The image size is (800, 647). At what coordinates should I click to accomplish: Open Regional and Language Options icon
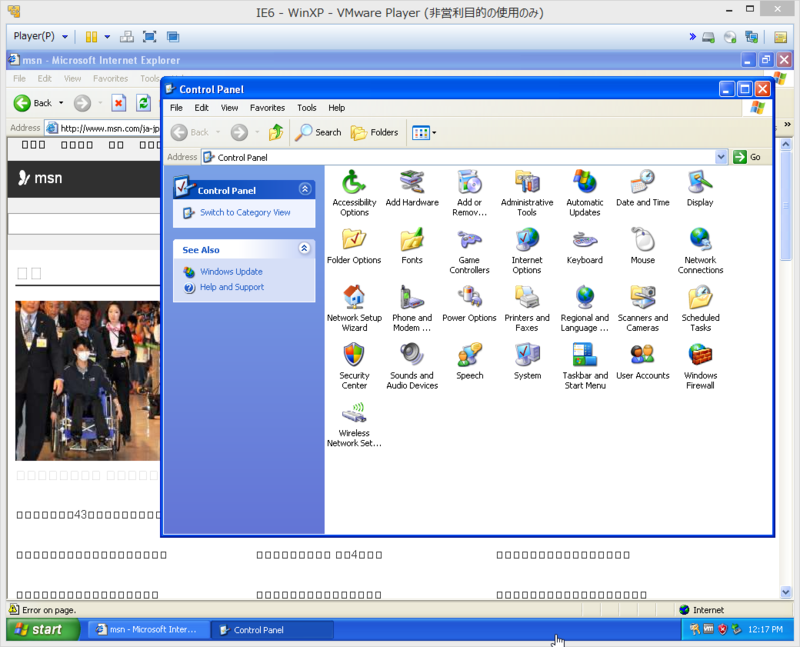[585, 308]
